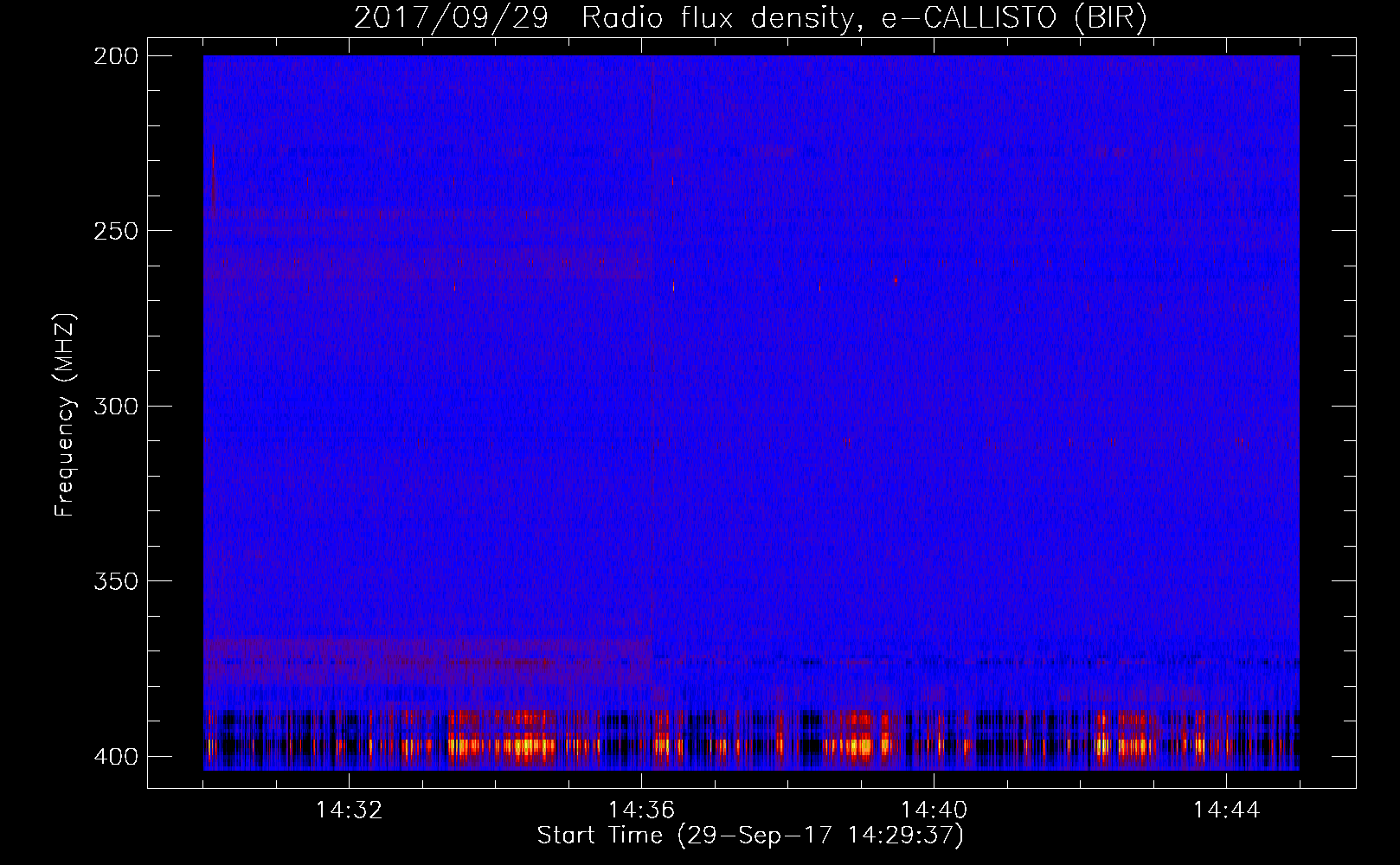Click the 14:40 time tick label

(x=934, y=811)
